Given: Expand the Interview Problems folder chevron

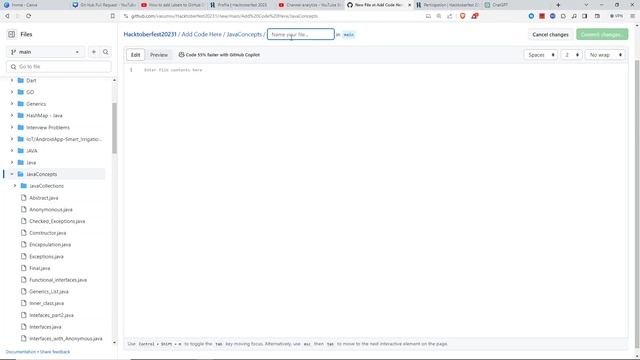Looking at the screenshot, I should 12,127.
